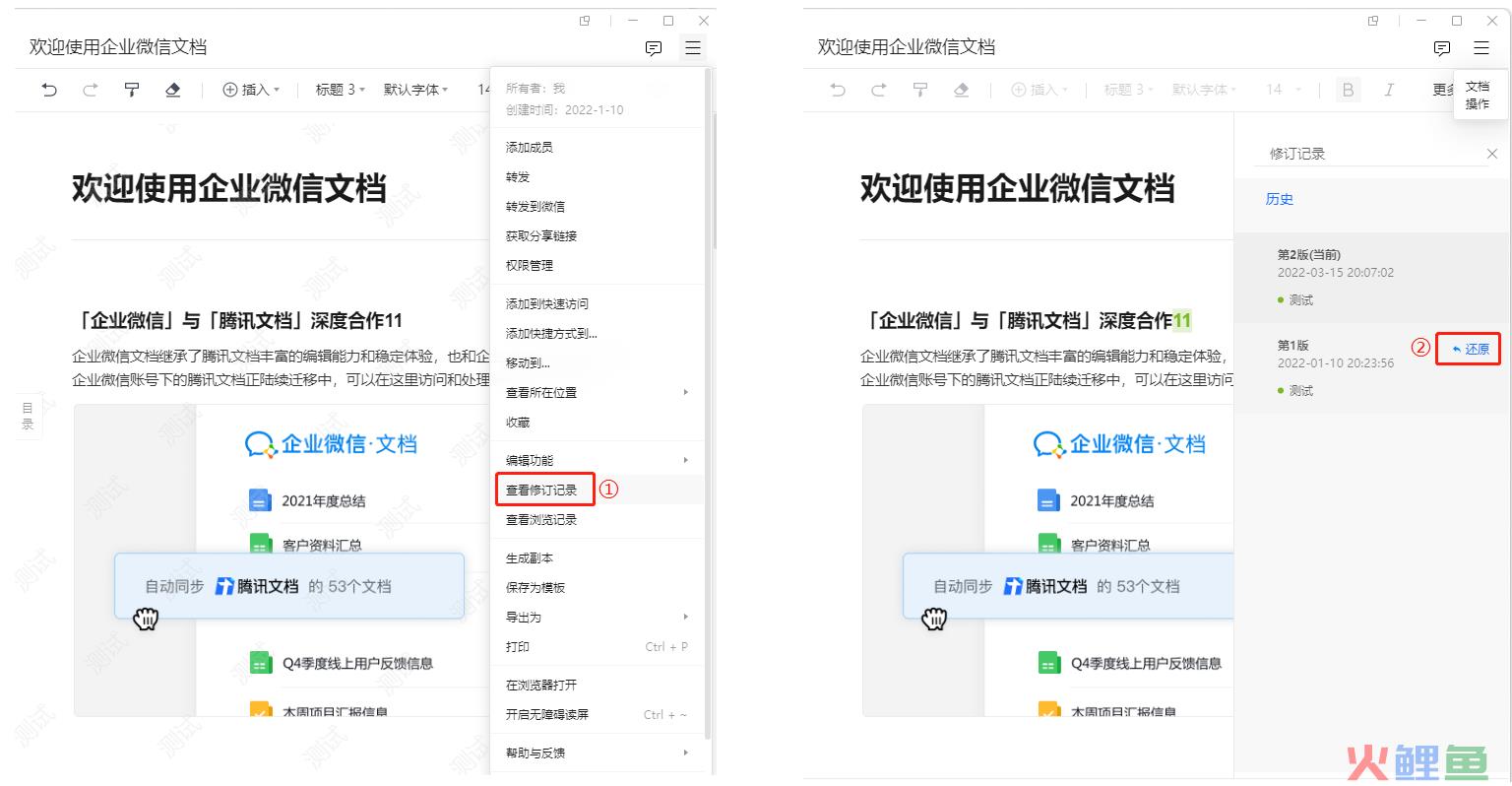This screenshot has width=1512, height=786.
Task: Click the pin window icon in the right window
Action: tap(1373, 21)
